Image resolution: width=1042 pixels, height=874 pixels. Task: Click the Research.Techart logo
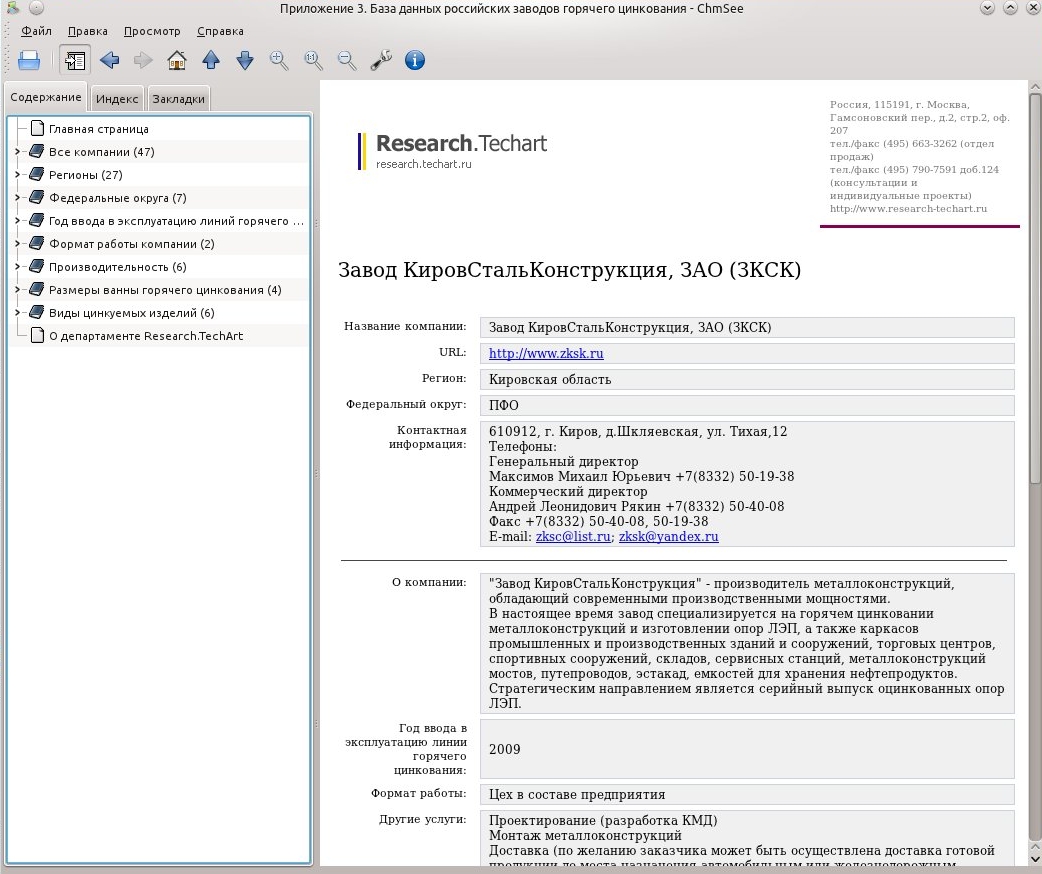[x=453, y=151]
